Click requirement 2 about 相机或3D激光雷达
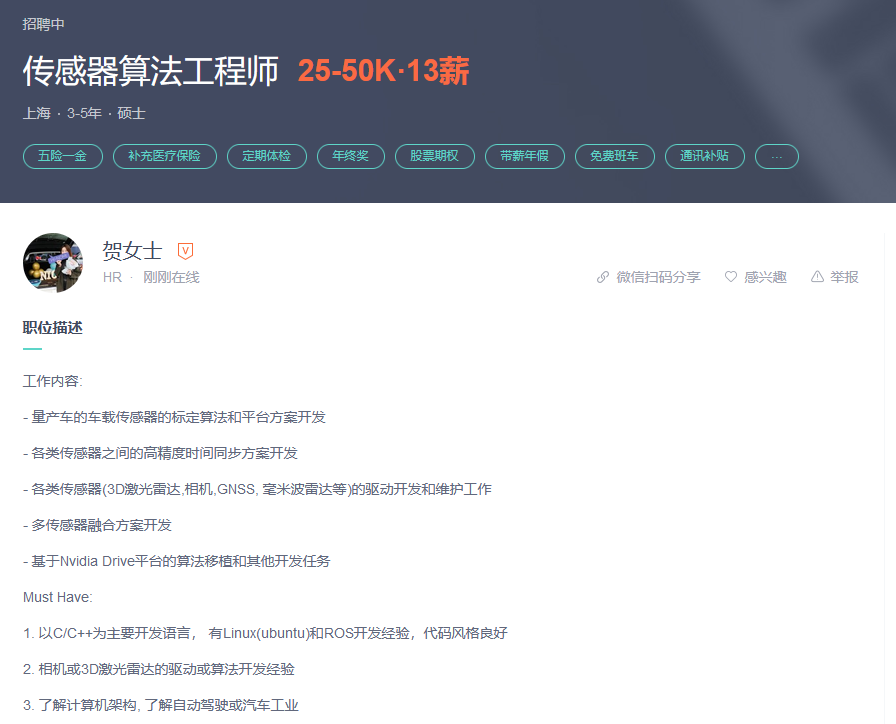The width and height of the screenshot is (896, 724). click(159, 669)
